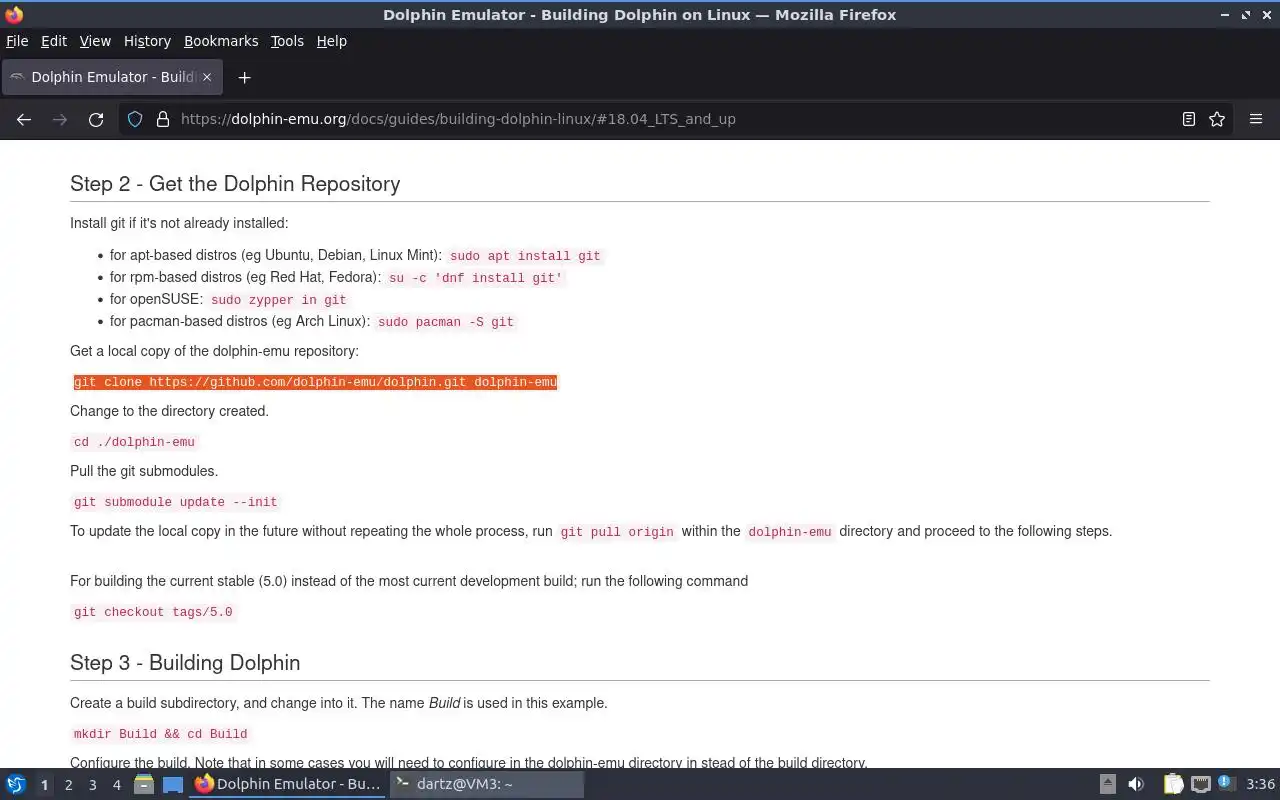Click the 3:36 clock

[x=1260, y=785]
